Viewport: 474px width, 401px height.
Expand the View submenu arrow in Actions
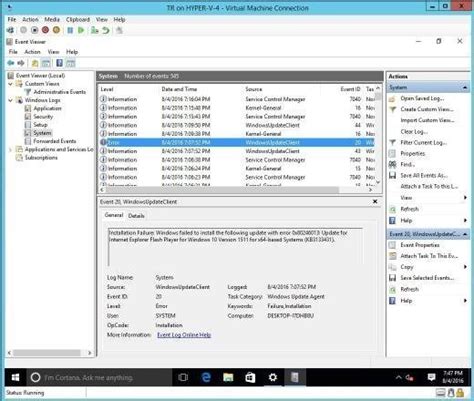[465, 198]
